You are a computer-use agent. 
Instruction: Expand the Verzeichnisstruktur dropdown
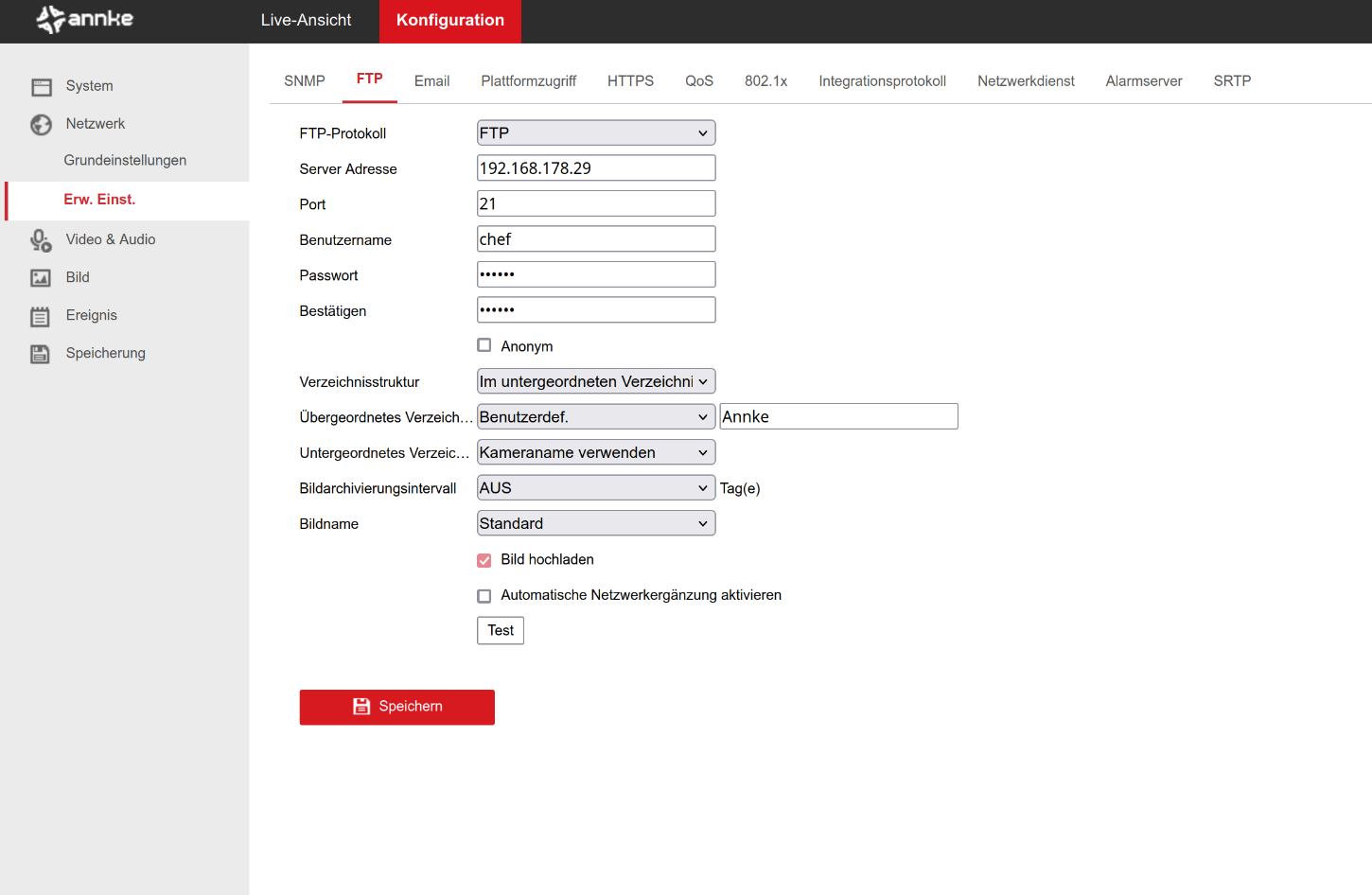[595, 381]
